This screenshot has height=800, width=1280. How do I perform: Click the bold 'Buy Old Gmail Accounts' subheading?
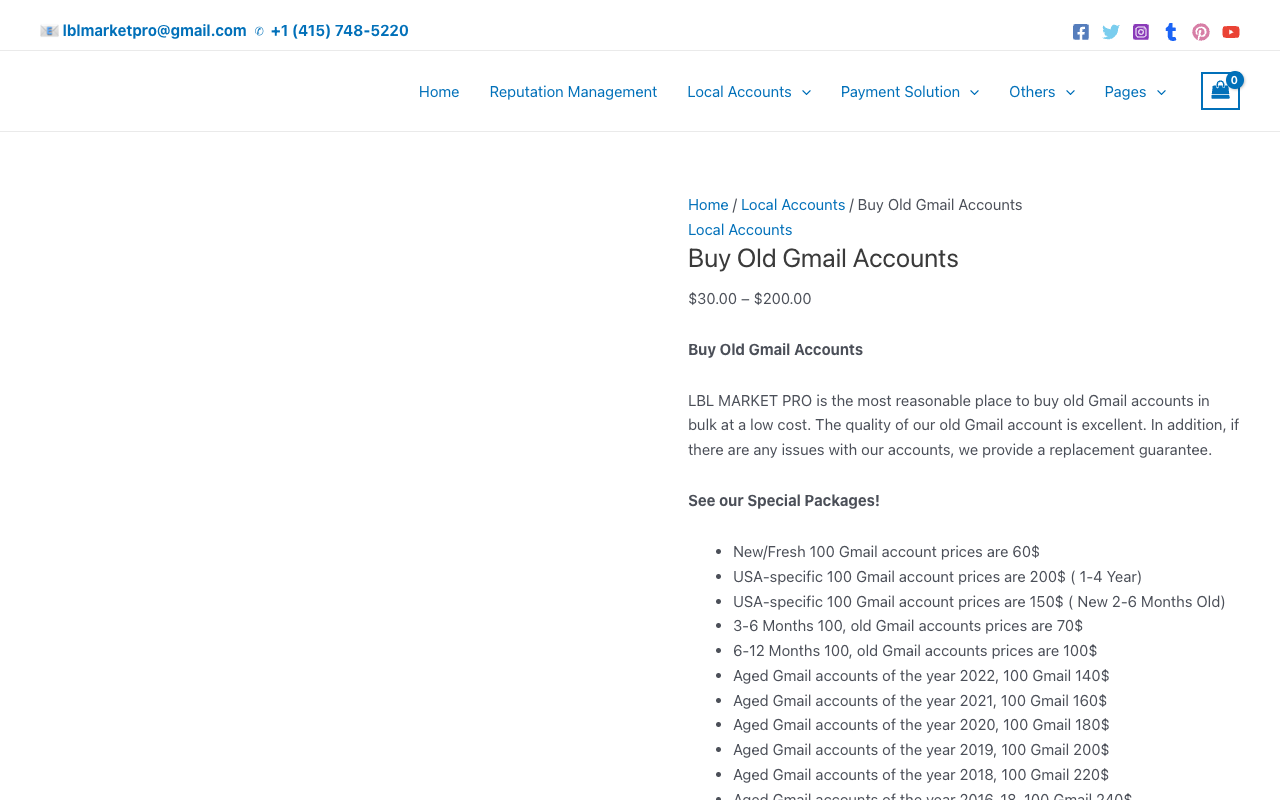(x=775, y=350)
